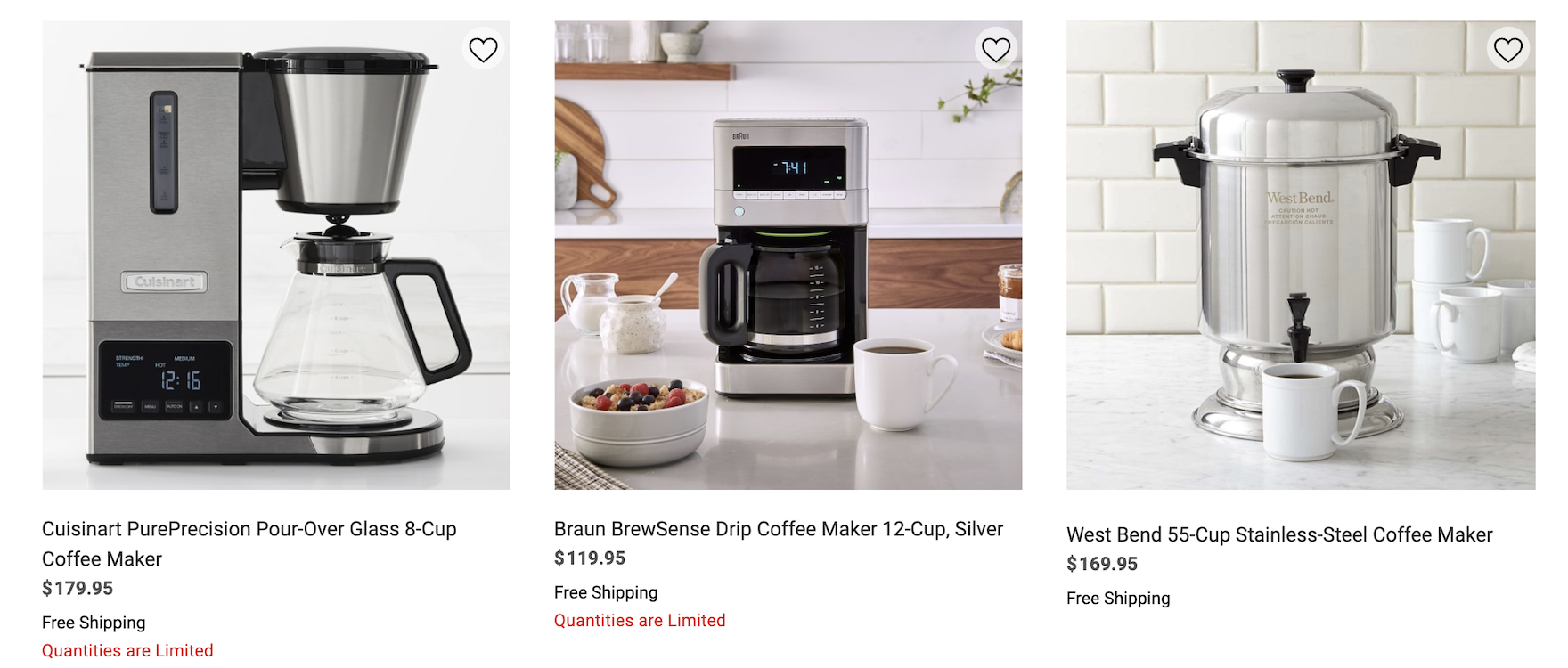Open Cuisinart PurePrecision Pour-Over Glass 8-Cup title link
The image size is (1568, 668).
click(x=249, y=544)
